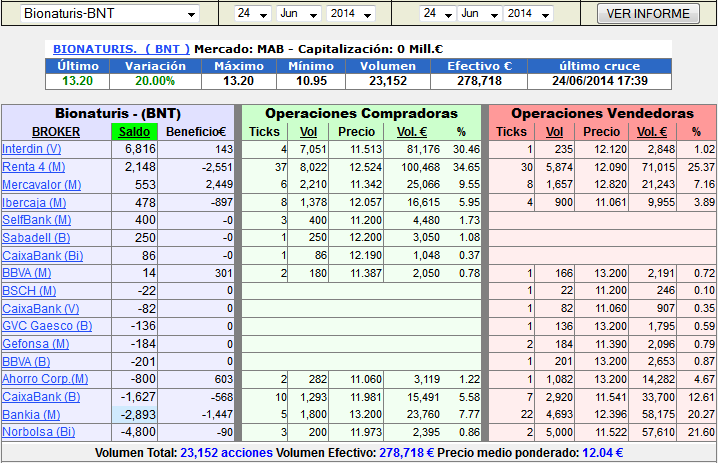Open the start date month dropdown

299,14
